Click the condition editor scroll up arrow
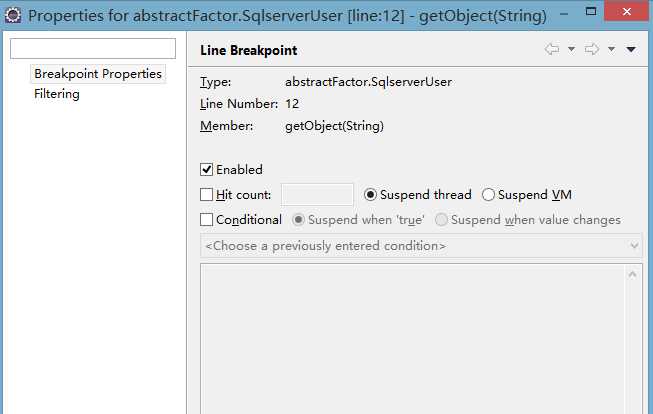This screenshot has height=414, width=653. pyautogui.click(x=632, y=274)
